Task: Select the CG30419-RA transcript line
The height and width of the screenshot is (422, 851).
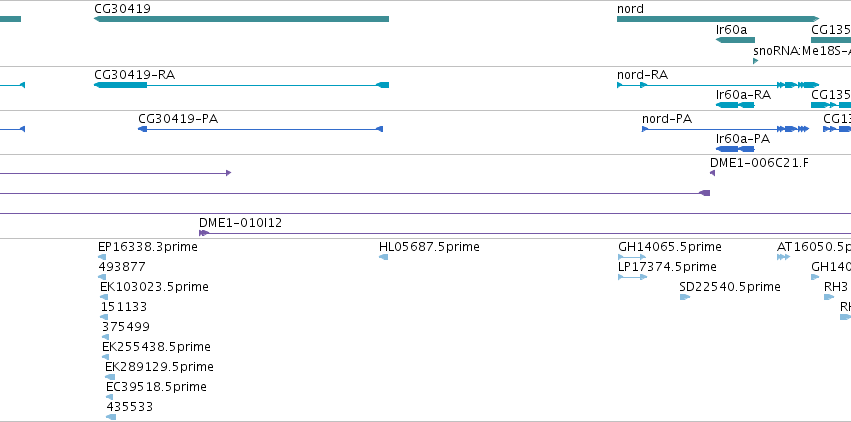Action: (x=242, y=85)
